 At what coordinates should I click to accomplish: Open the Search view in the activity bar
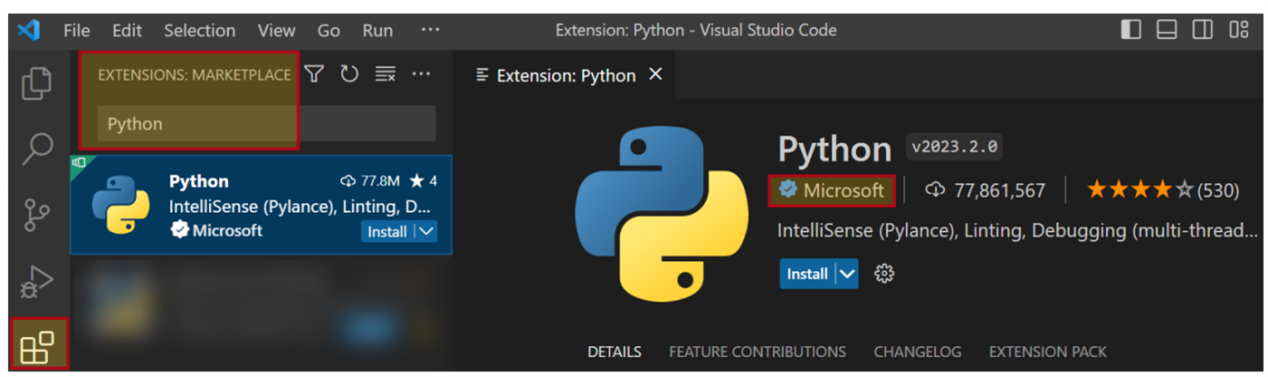37,148
